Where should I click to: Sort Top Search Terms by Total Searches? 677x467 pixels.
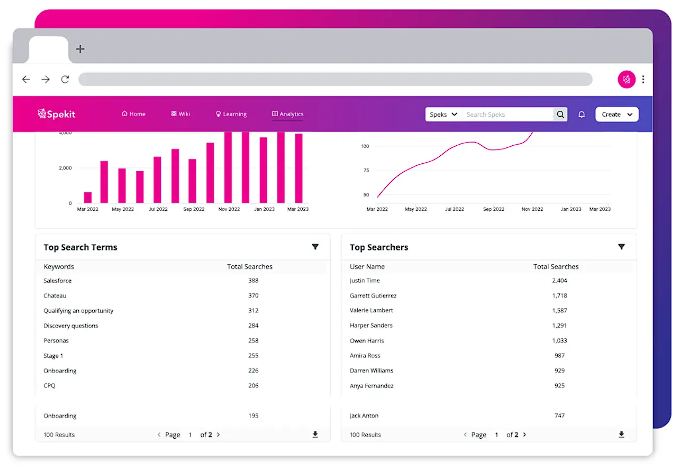(x=250, y=267)
